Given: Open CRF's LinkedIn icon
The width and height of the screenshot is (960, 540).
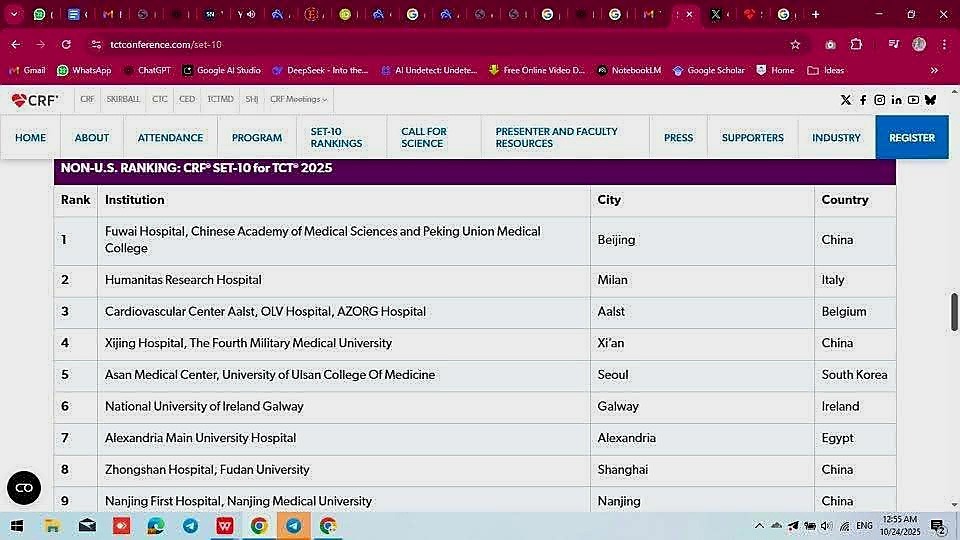Looking at the screenshot, I should coord(896,100).
